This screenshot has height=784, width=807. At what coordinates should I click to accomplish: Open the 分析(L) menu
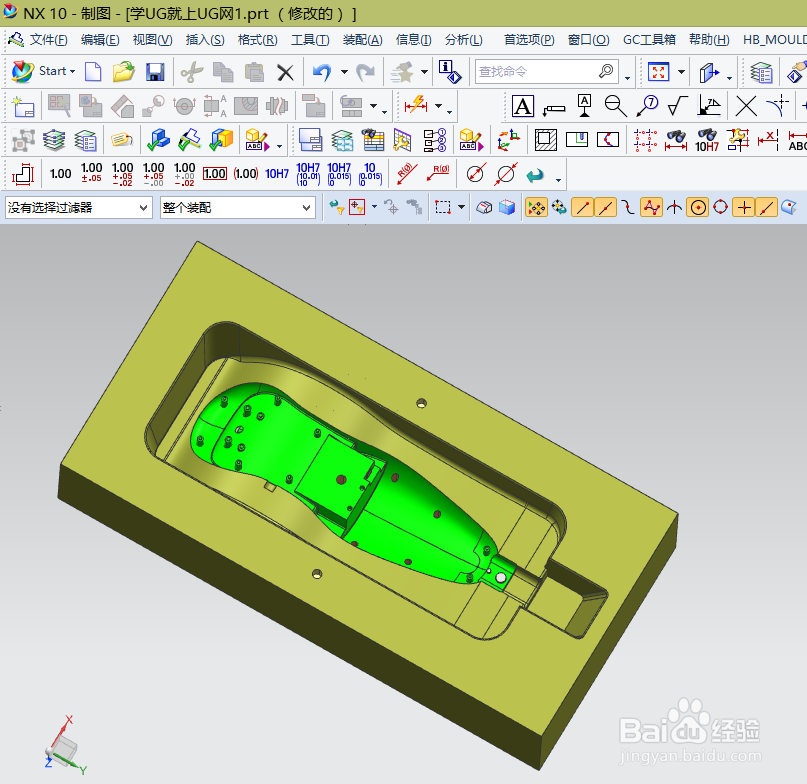click(464, 40)
